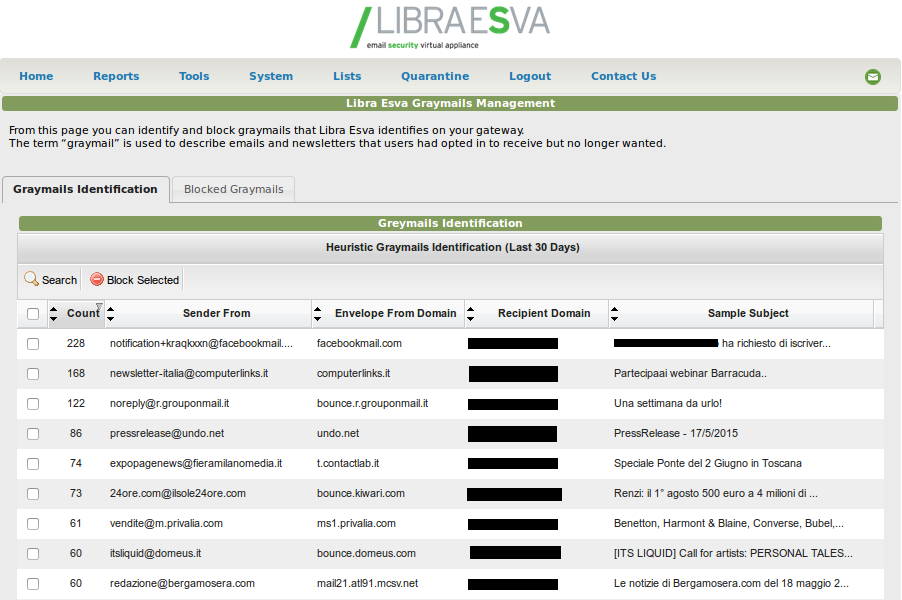Select sender expopagenews@fieramilanomedia.it
Viewport: 902px width, 600px height.
[196, 463]
